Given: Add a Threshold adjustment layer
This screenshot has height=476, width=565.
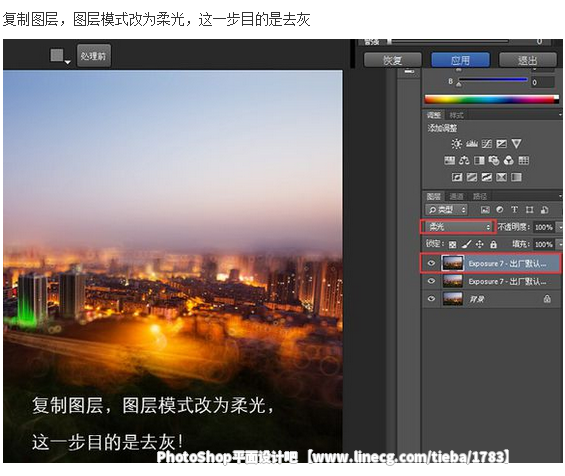Looking at the screenshot, I should [x=486, y=177].
